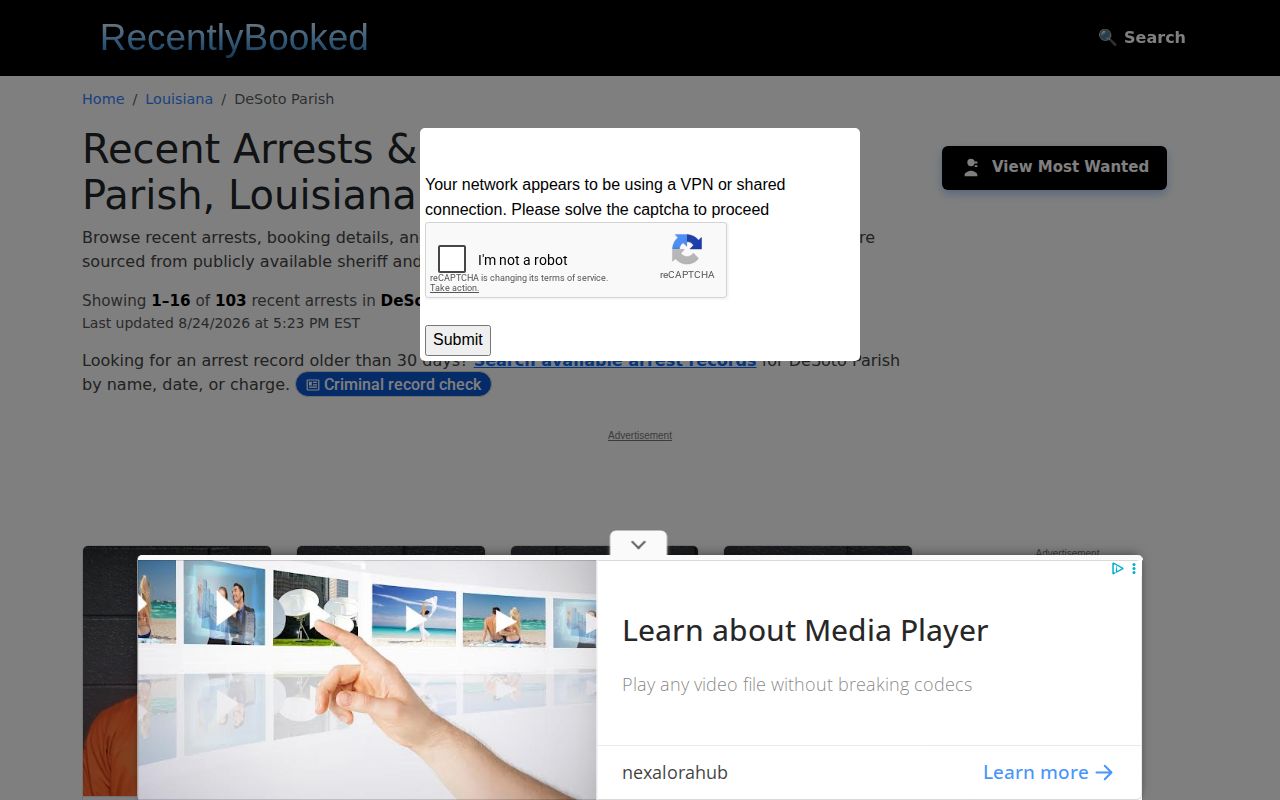Screen dimensions: 1280x800
Task: Click the person icon on View Most Wanted
Action: (x=971, y=168)
